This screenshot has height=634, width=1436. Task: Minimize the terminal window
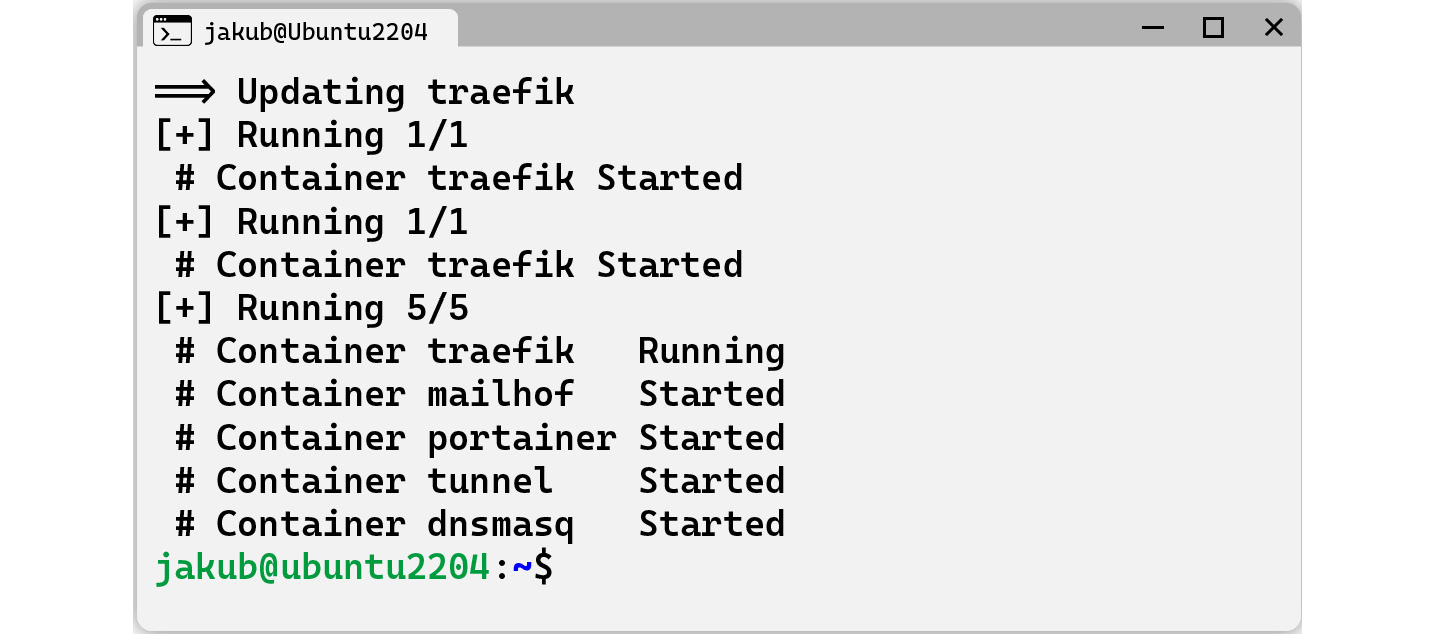tap(1152, 28)
